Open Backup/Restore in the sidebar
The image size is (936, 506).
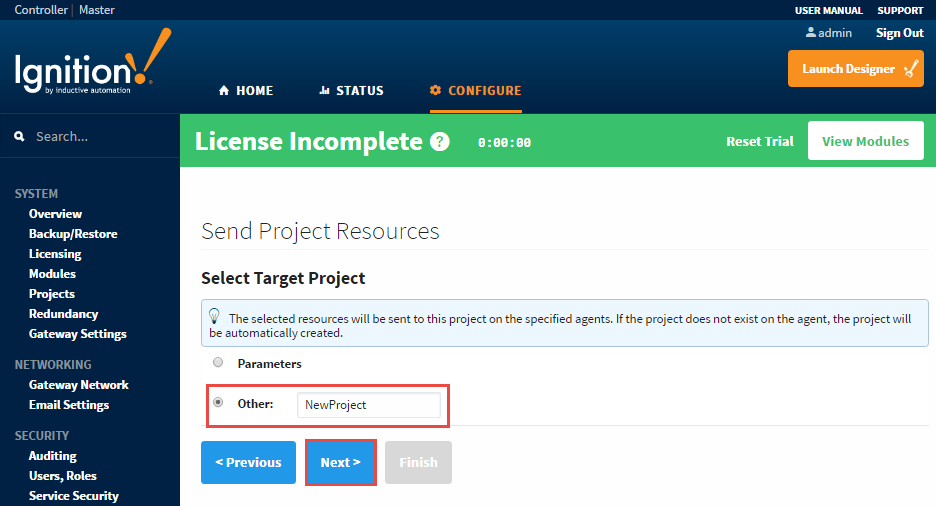pyautogui.click(x=73, y=234)
